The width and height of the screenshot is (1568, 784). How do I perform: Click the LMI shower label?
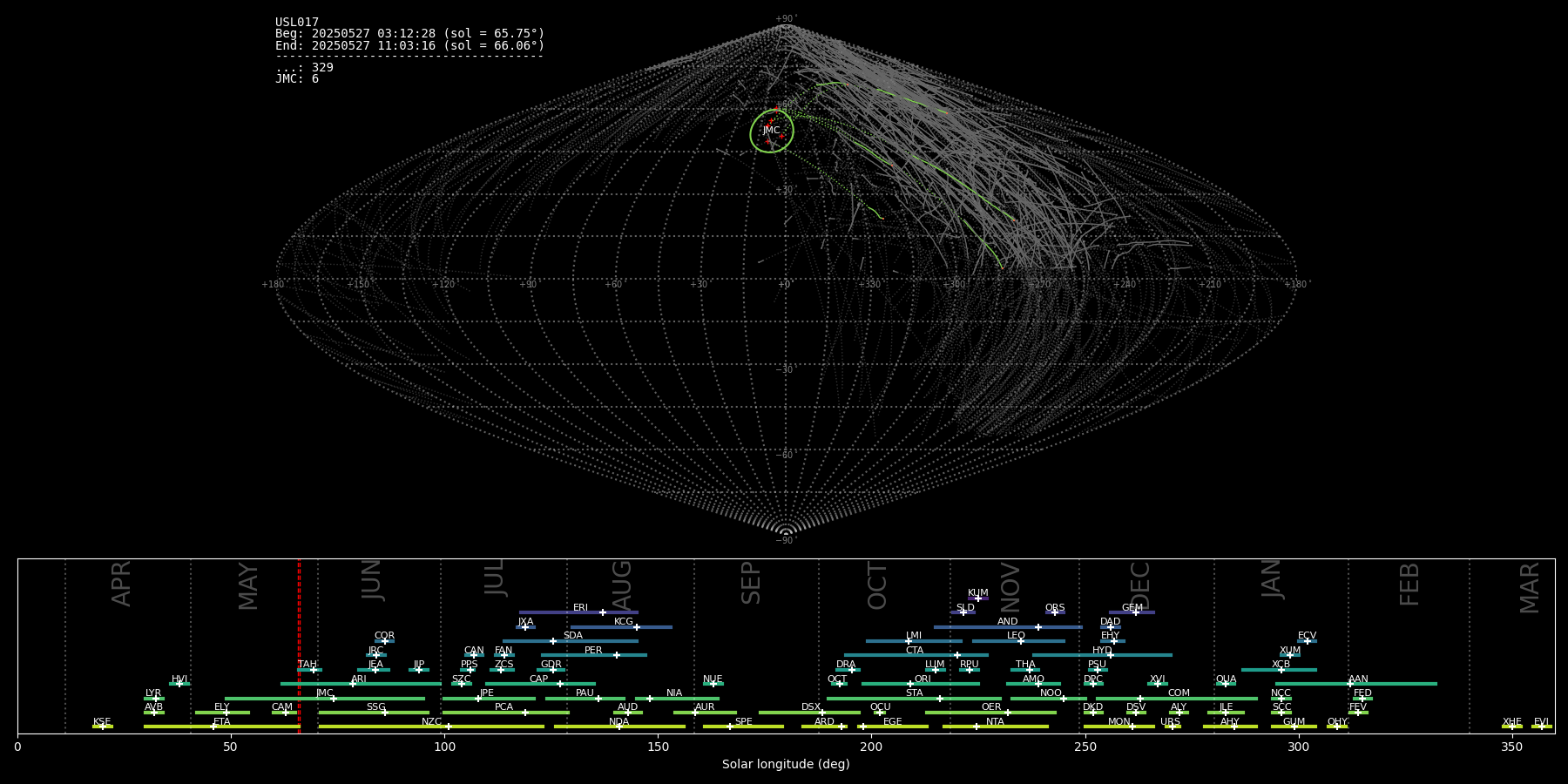tap(913, 636)
